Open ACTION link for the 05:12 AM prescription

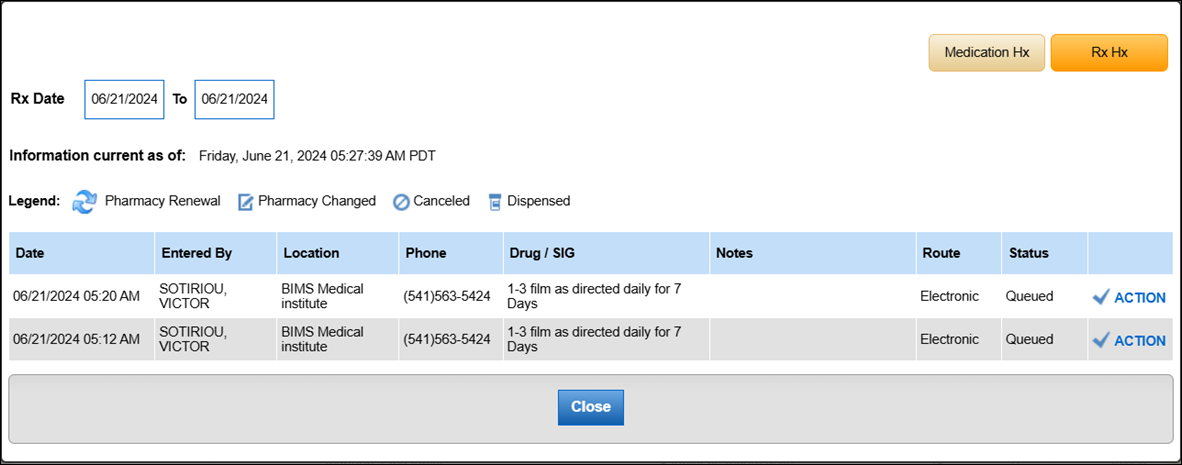(x=1139, y=341)
